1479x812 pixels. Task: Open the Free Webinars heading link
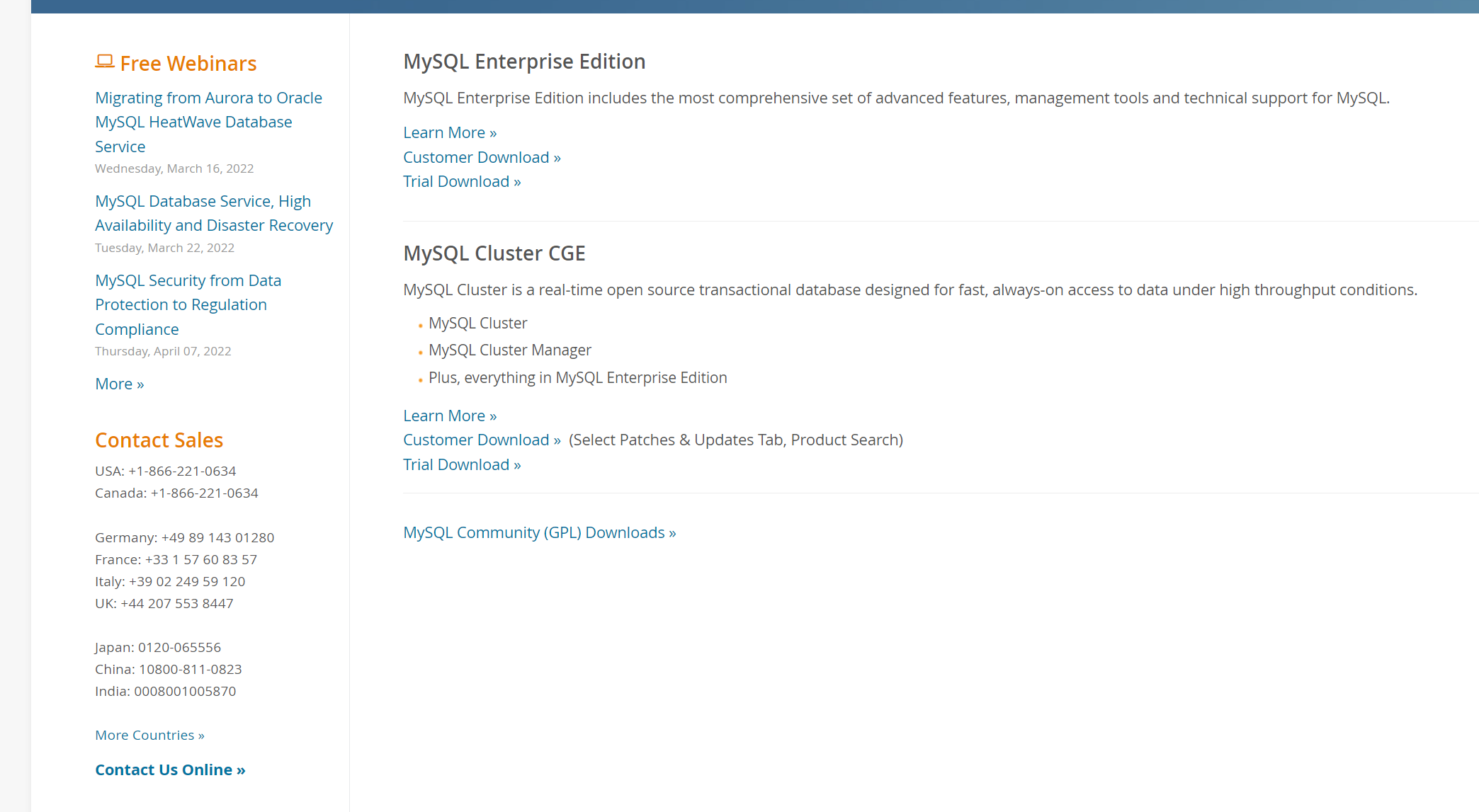coord(188,64)
